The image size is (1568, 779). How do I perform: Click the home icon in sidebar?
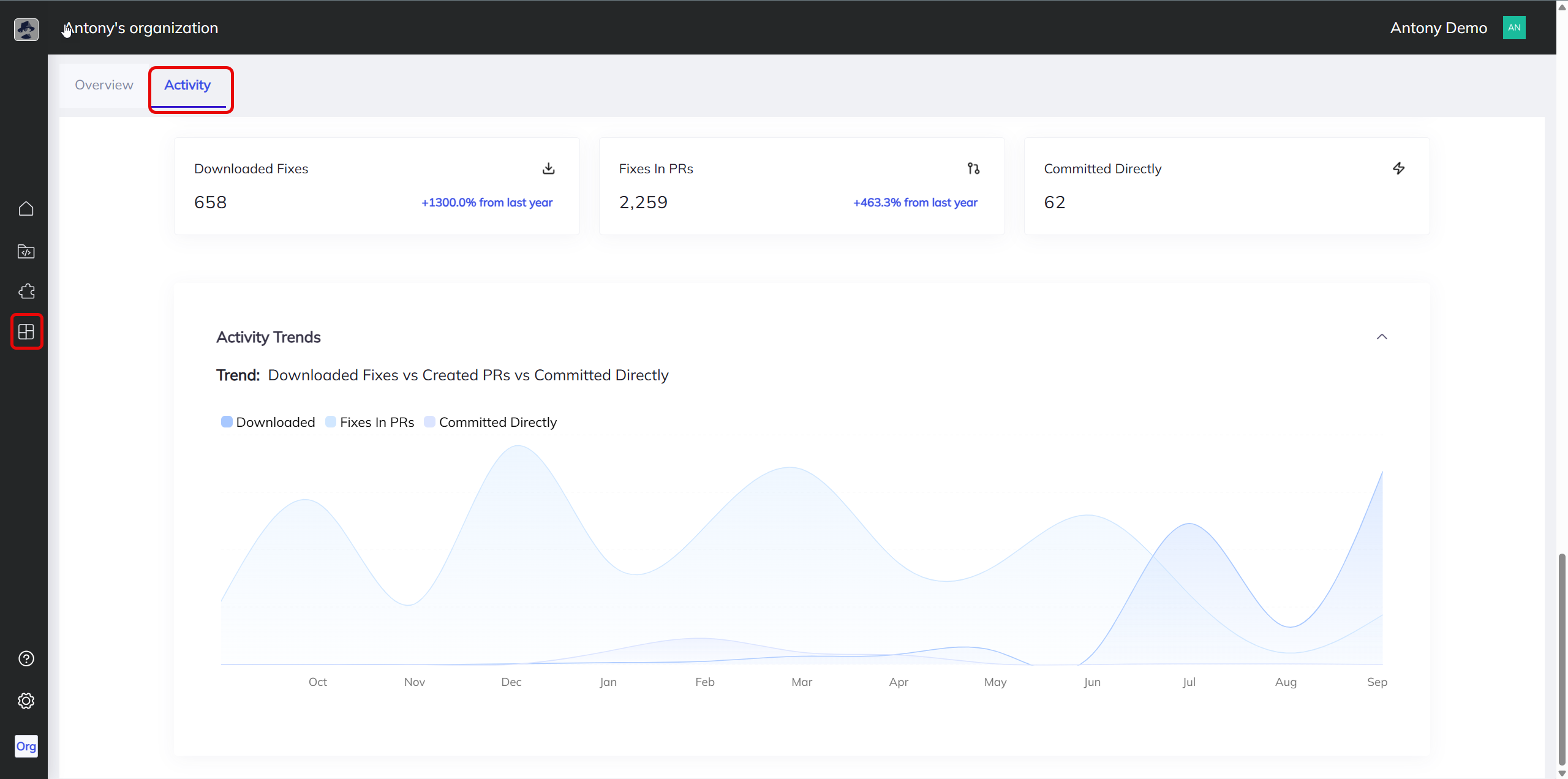coord(26,209)
